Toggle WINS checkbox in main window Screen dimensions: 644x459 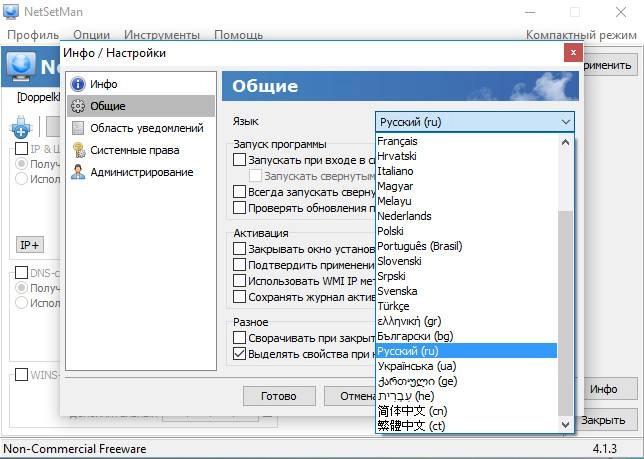(x=21, y=374)
